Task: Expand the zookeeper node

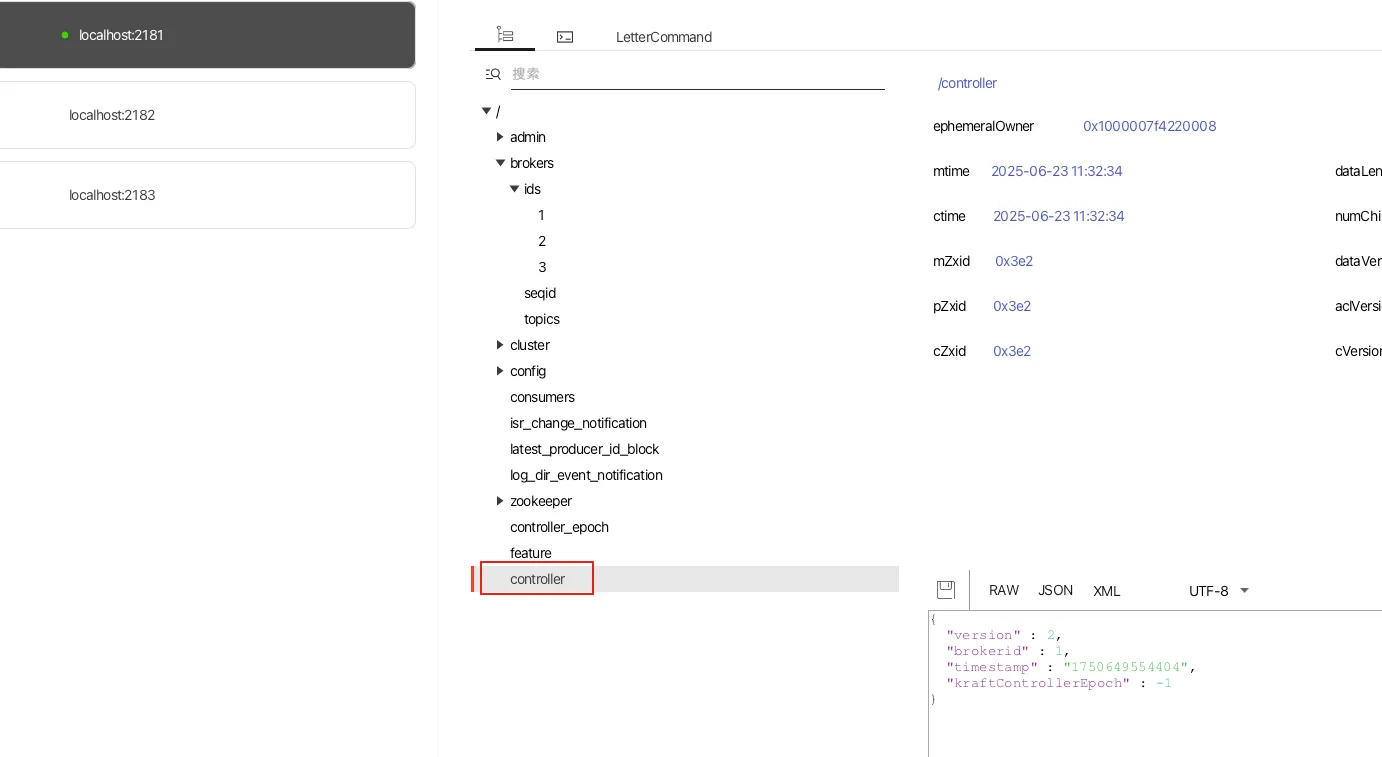Action: (500, 501)
